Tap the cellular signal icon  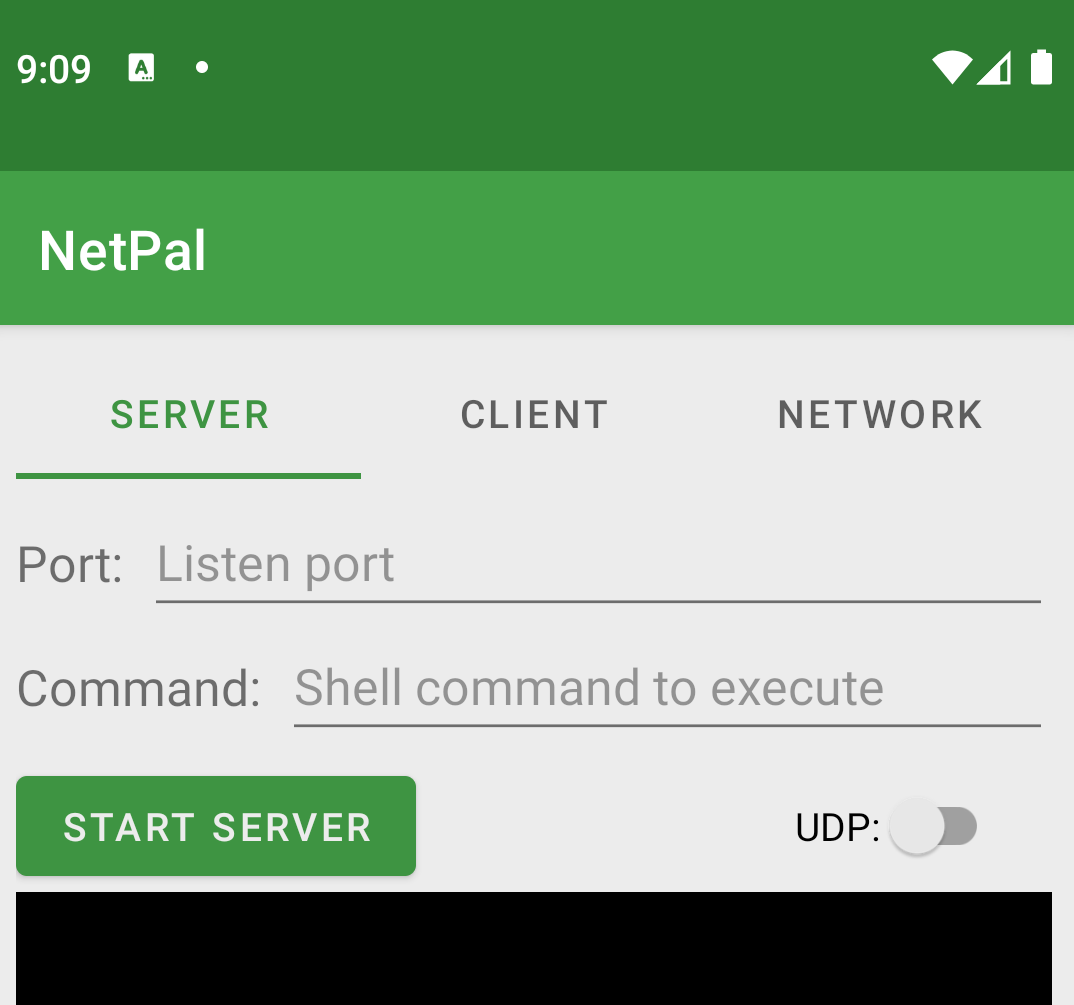tap(995, 68)
